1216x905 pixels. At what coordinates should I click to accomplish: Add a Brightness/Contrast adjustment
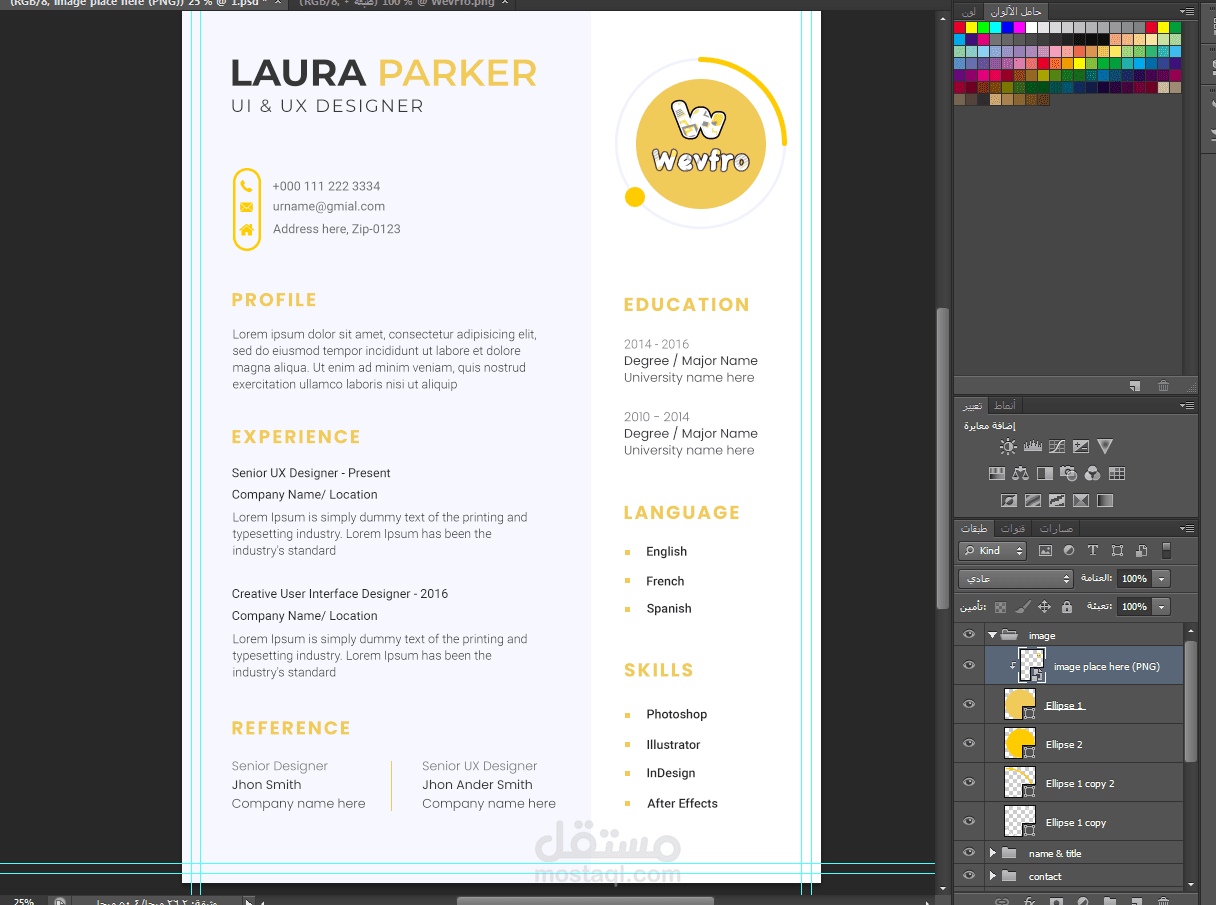[x=1008, y=447]
